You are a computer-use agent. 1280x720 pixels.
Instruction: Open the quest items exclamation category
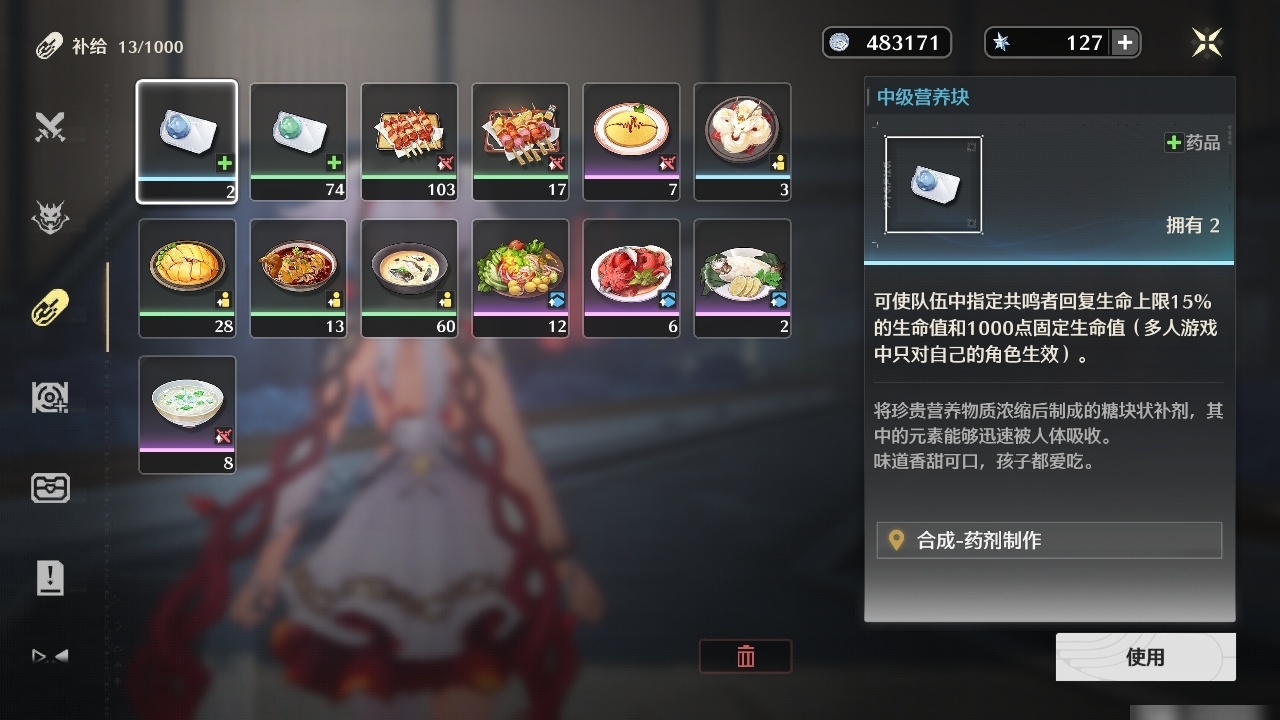50,577
